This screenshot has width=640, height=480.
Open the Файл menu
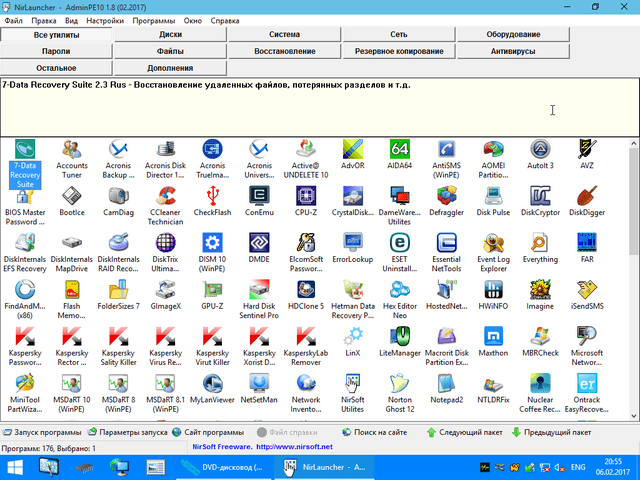[15, 20]
